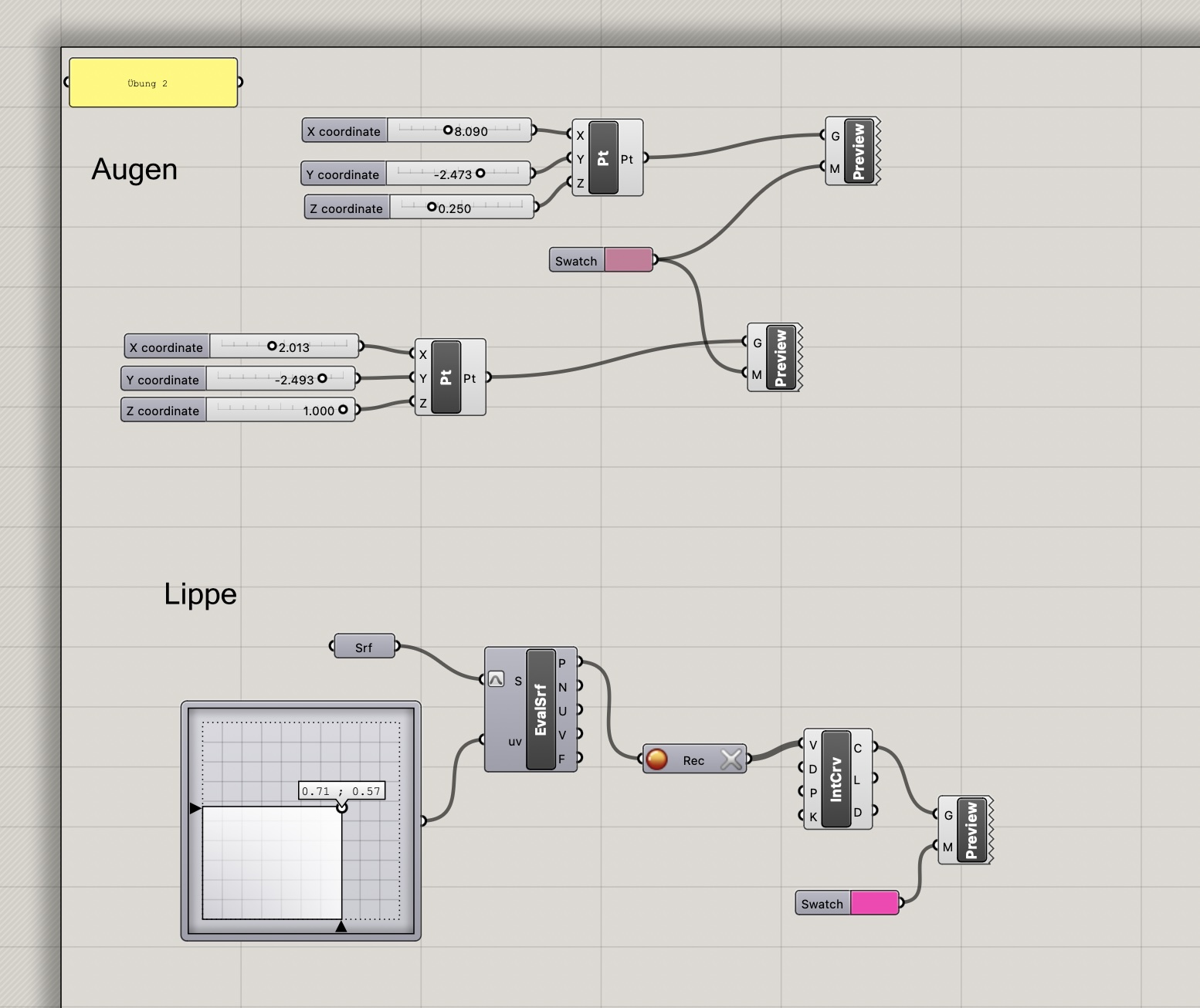
Task: Select the Preview component connected to IntCrv
Action: [x=971, y=830]
